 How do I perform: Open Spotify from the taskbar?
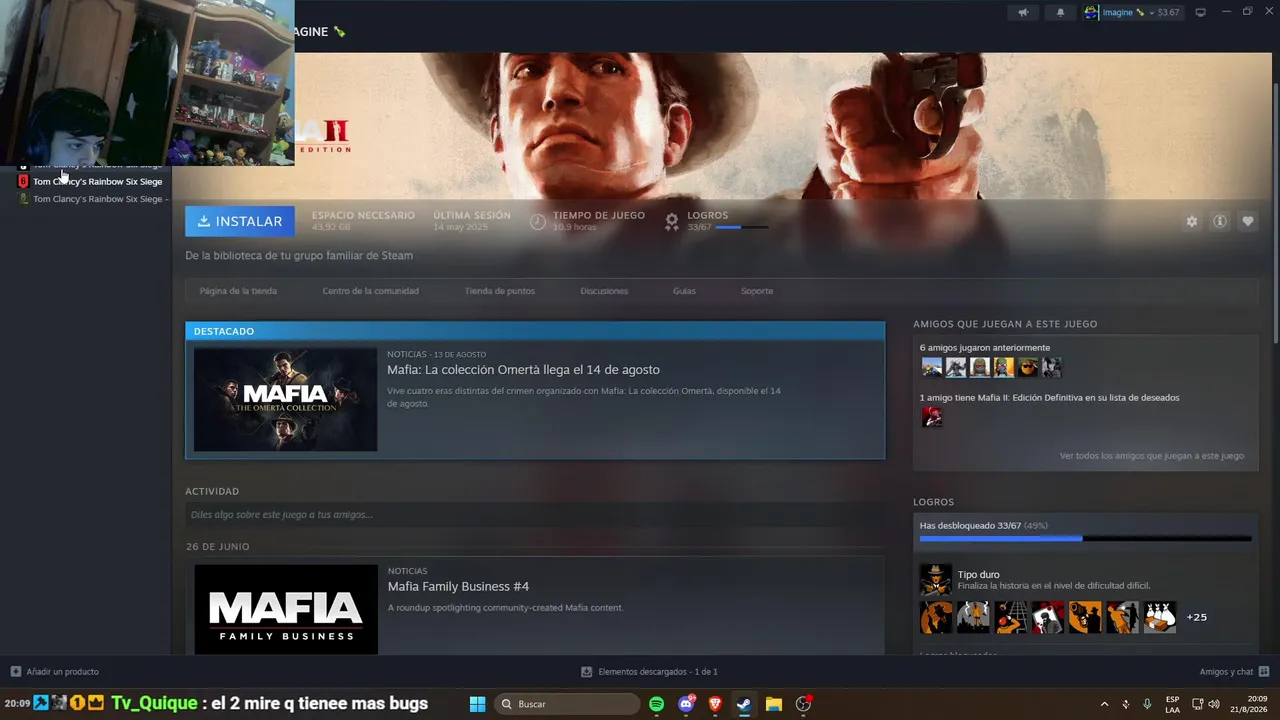click(656, 704)
